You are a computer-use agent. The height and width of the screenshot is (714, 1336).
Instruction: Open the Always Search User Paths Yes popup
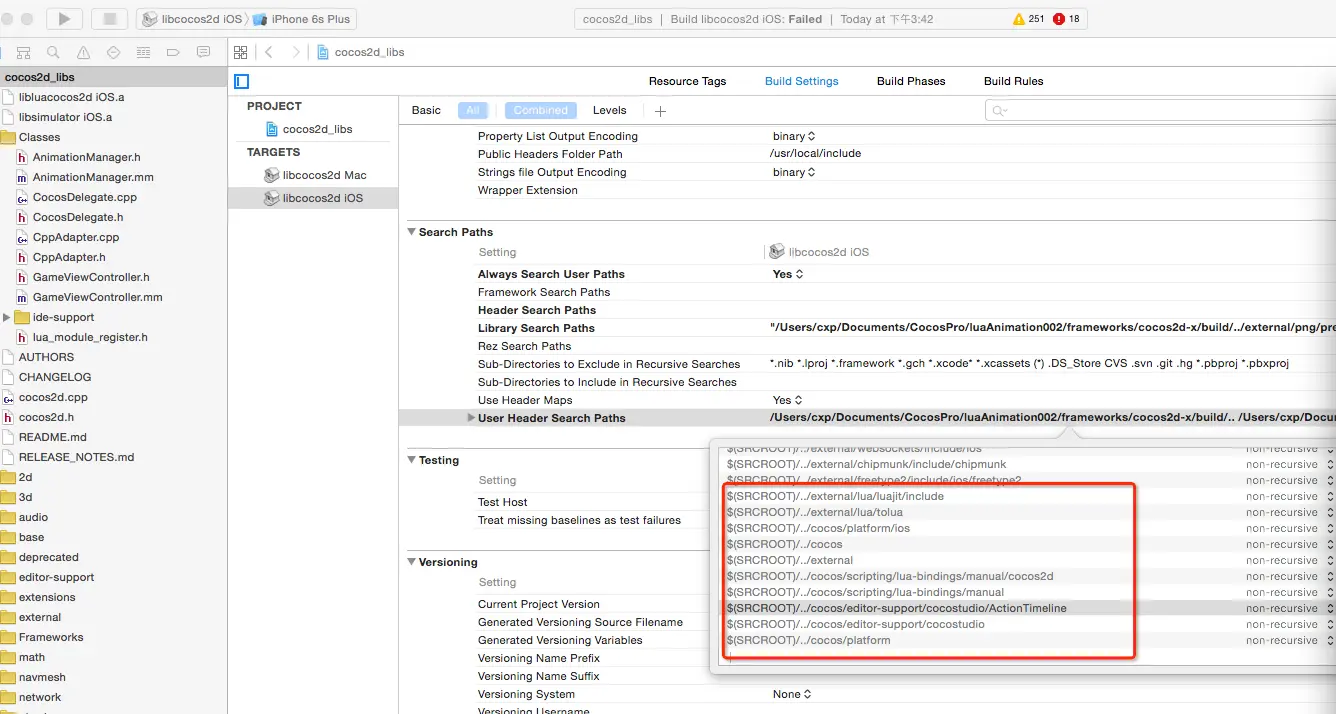(x=788, y=274)
